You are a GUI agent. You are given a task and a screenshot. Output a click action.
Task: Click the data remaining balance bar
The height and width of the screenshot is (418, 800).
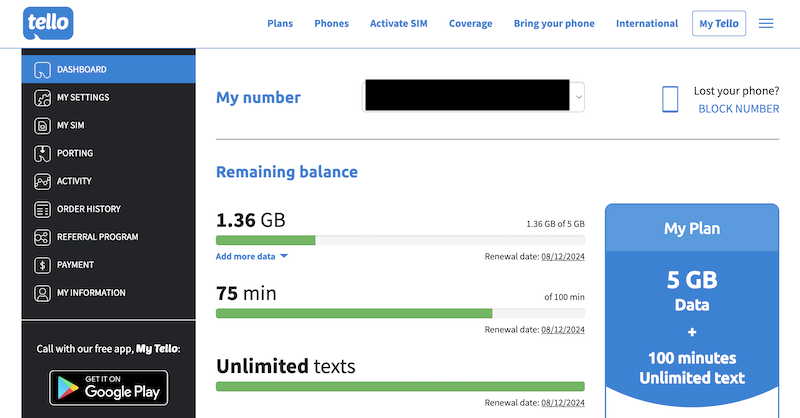click(400, 240)
